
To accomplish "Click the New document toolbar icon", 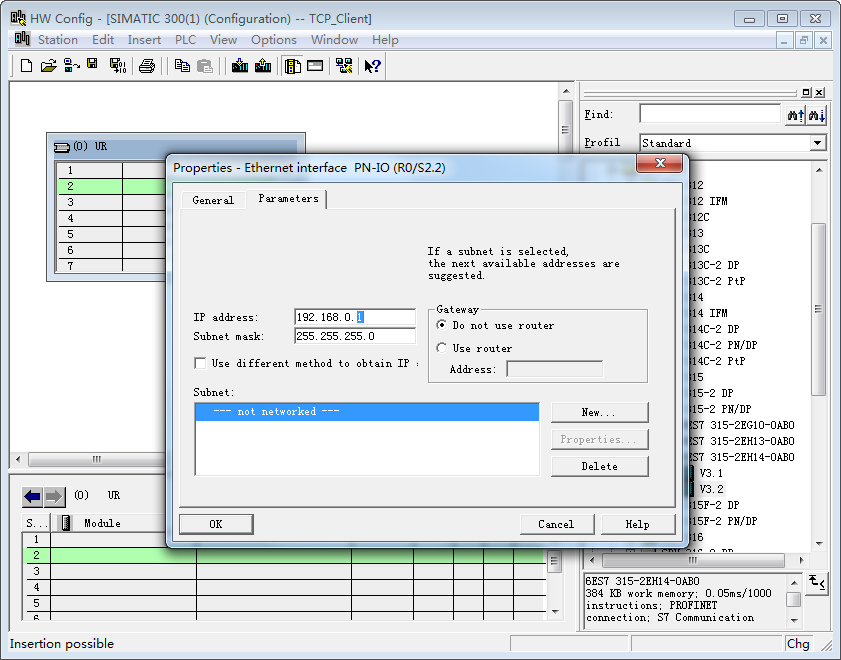I will pos(27,66).
